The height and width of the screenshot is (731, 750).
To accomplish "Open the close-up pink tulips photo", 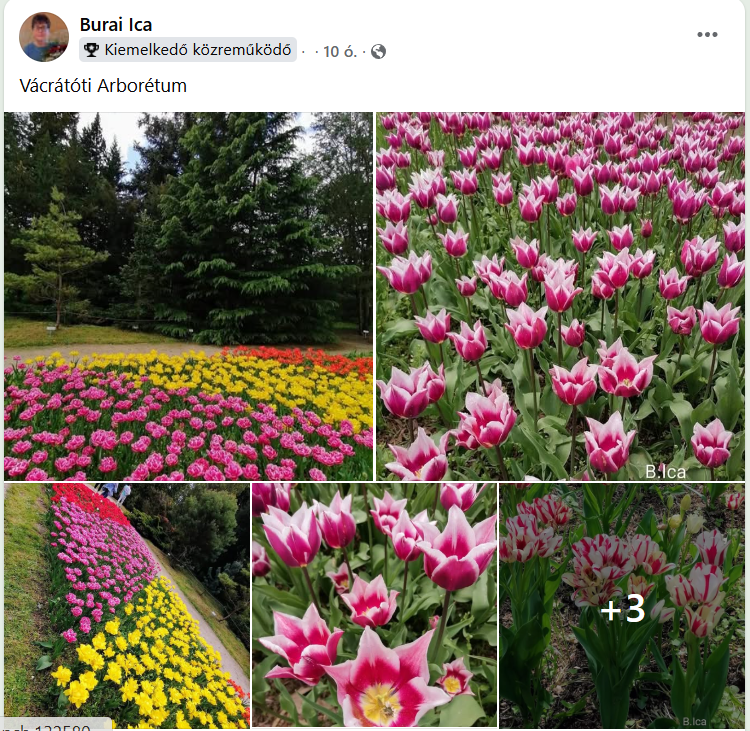I will [375, 606].
